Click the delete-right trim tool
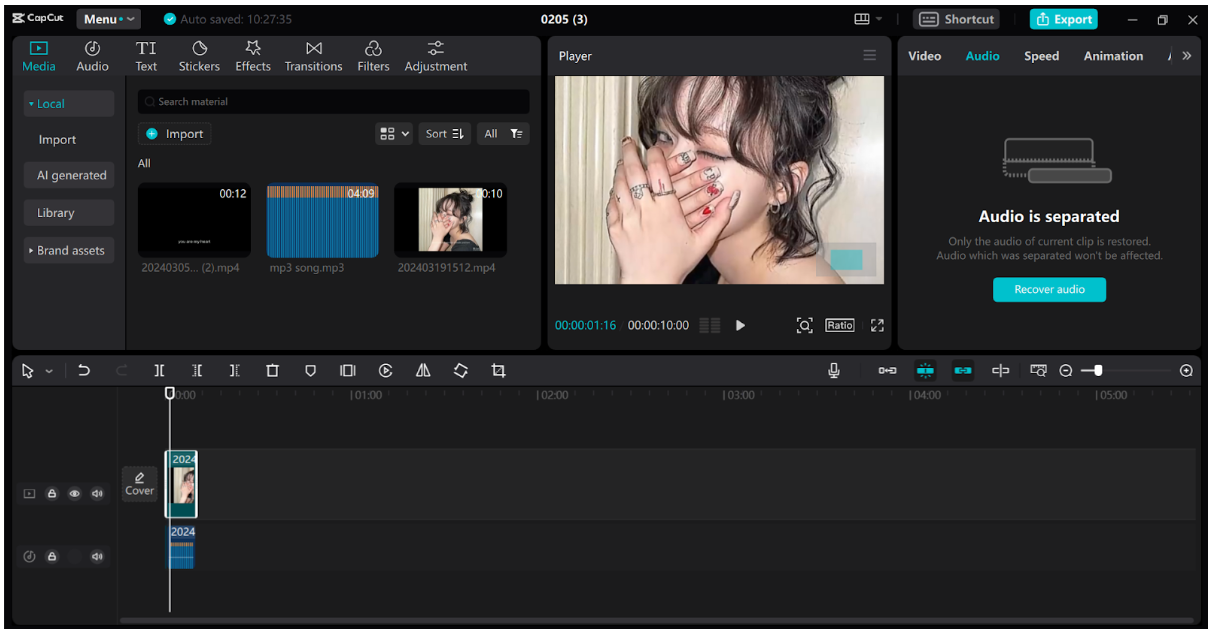This screenshot has height=634, width=1212. tap(234, 371)
